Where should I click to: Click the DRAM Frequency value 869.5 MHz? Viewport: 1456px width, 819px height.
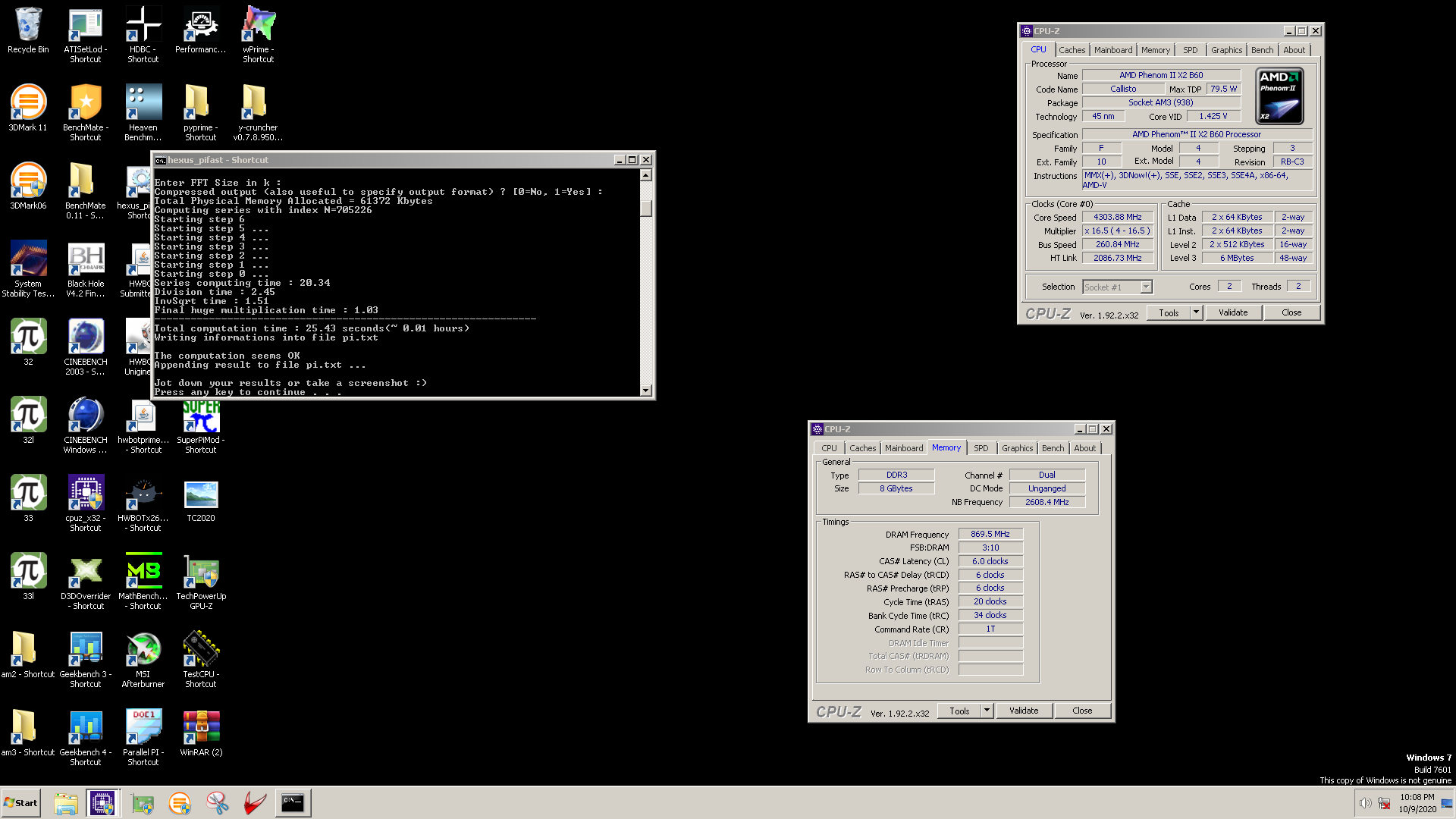coord(990,534)
